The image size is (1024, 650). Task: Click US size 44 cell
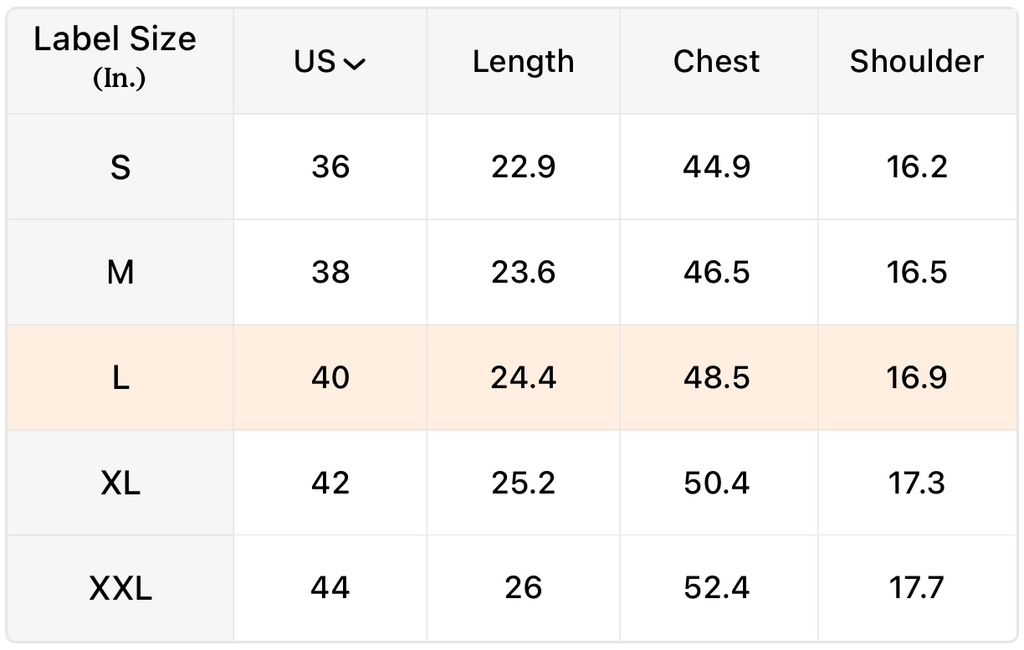point(330,588)
